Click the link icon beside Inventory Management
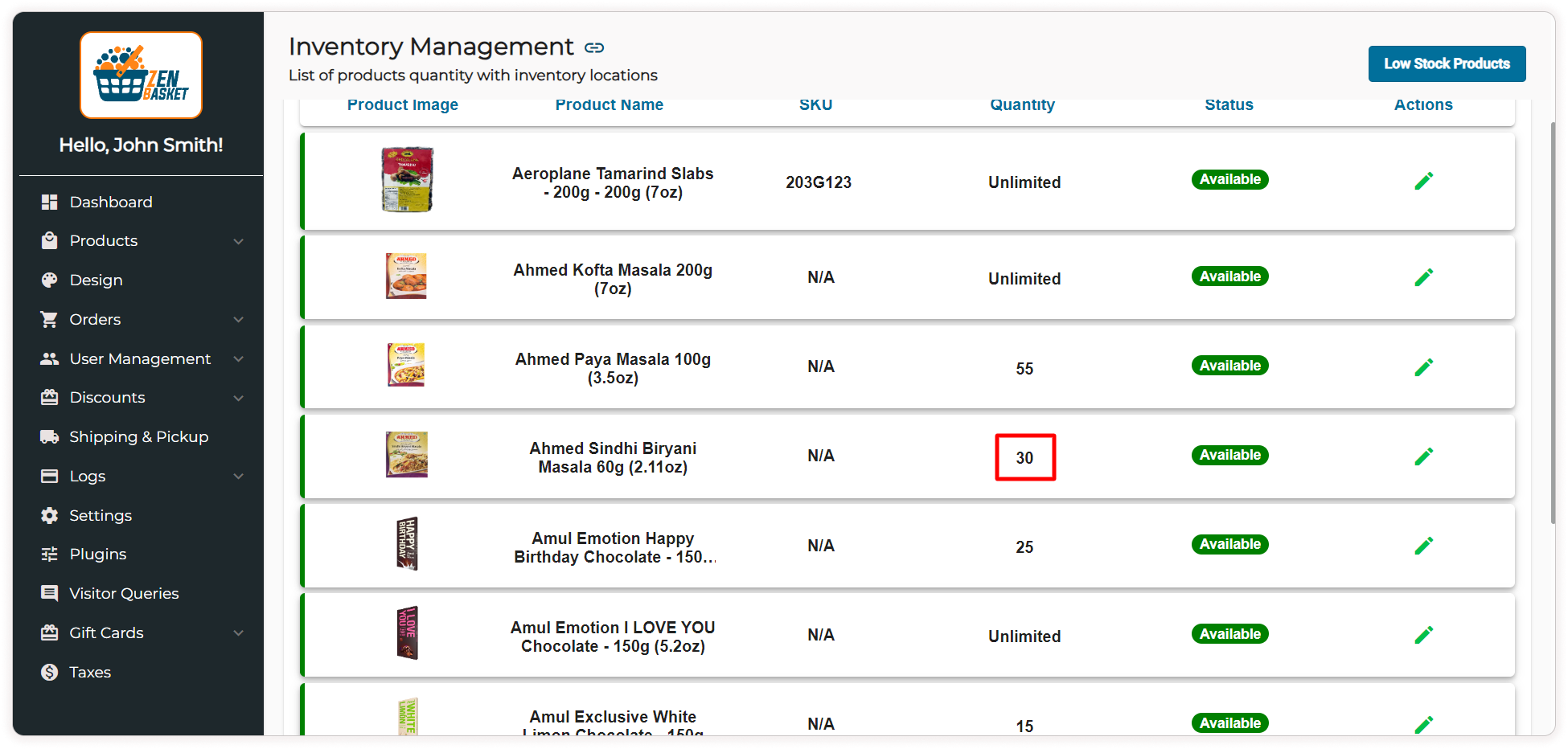Image resolution: width=1568 pixels, height=749 pixels. tap(594, 48)
